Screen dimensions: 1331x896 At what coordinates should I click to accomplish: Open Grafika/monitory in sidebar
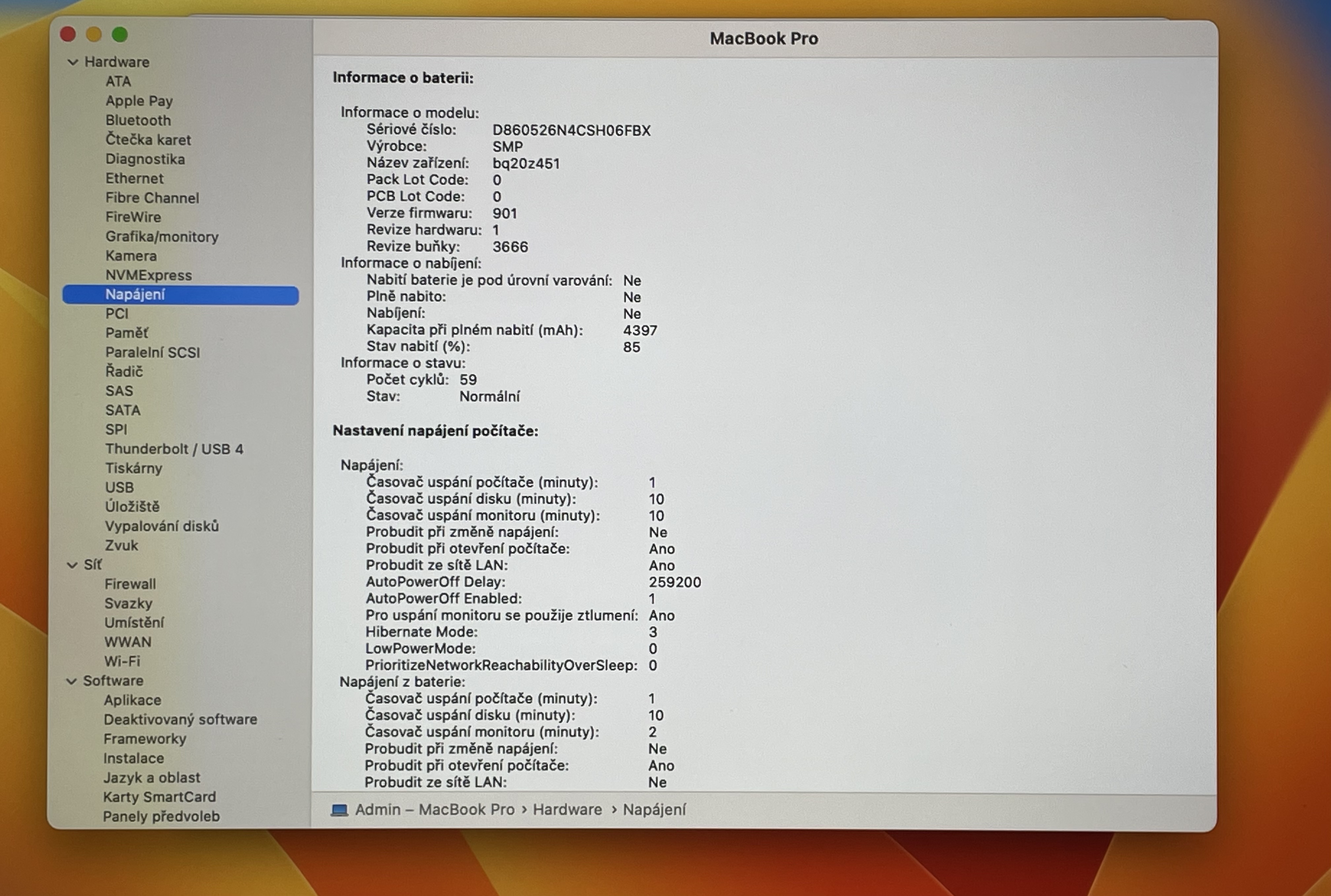coord(162,237)
